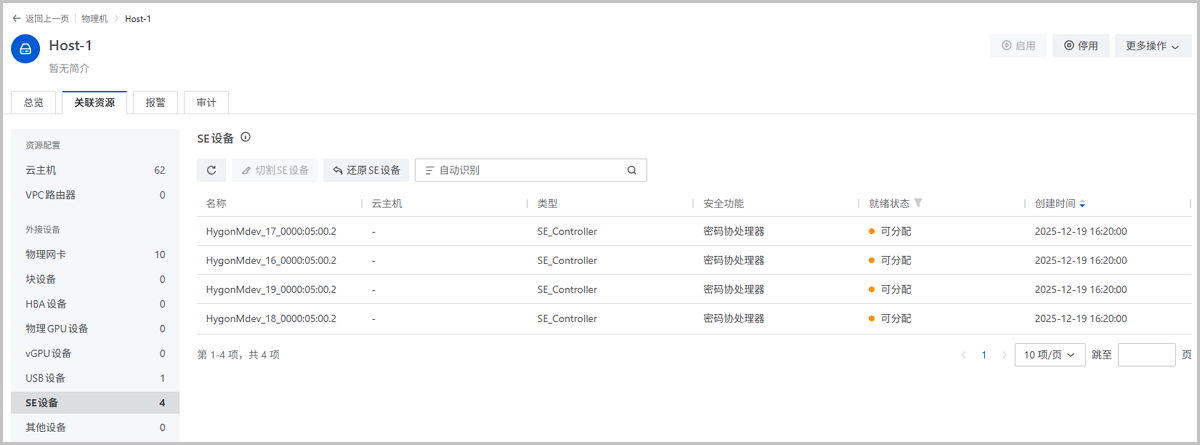Click the 跳至 page number input field
Image resolution: width=1200 pixels, height=445 pixels.
(x=1146, y=355)
